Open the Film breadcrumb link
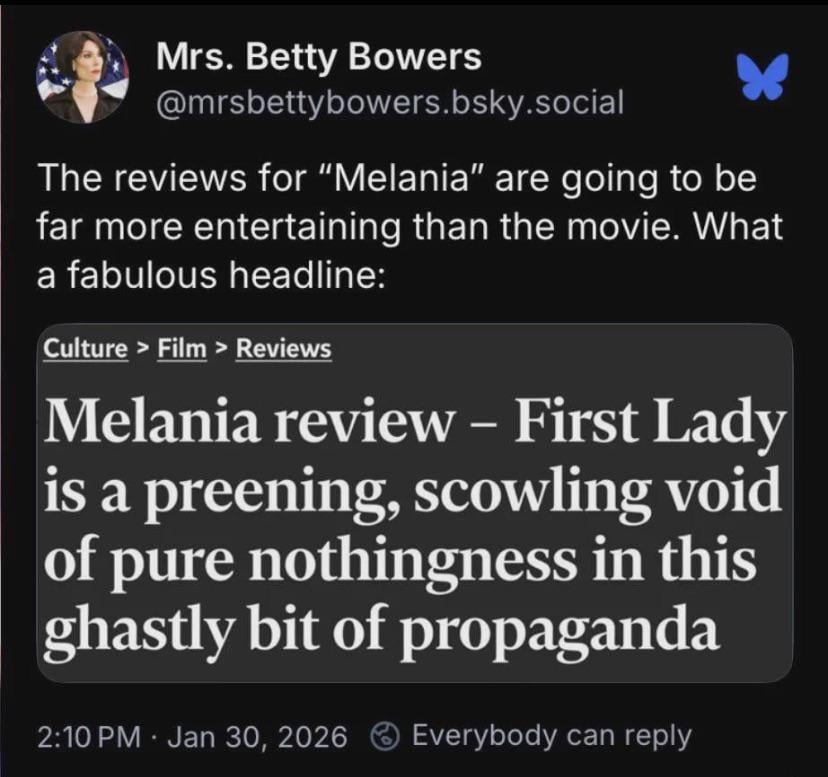 182,349
